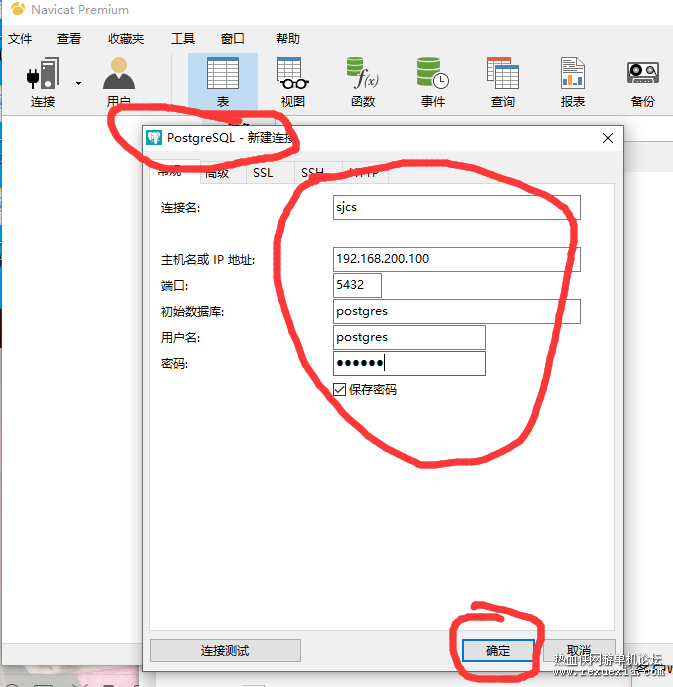Open the 工具 menu
Screen dimensions: 673x687
click(183, 39)
